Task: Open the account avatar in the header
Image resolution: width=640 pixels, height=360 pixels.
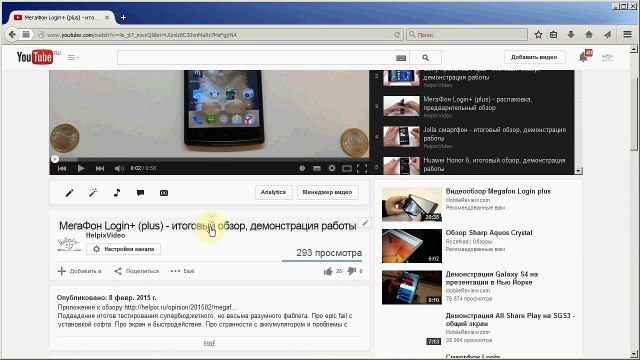Action: click(607, 57)
